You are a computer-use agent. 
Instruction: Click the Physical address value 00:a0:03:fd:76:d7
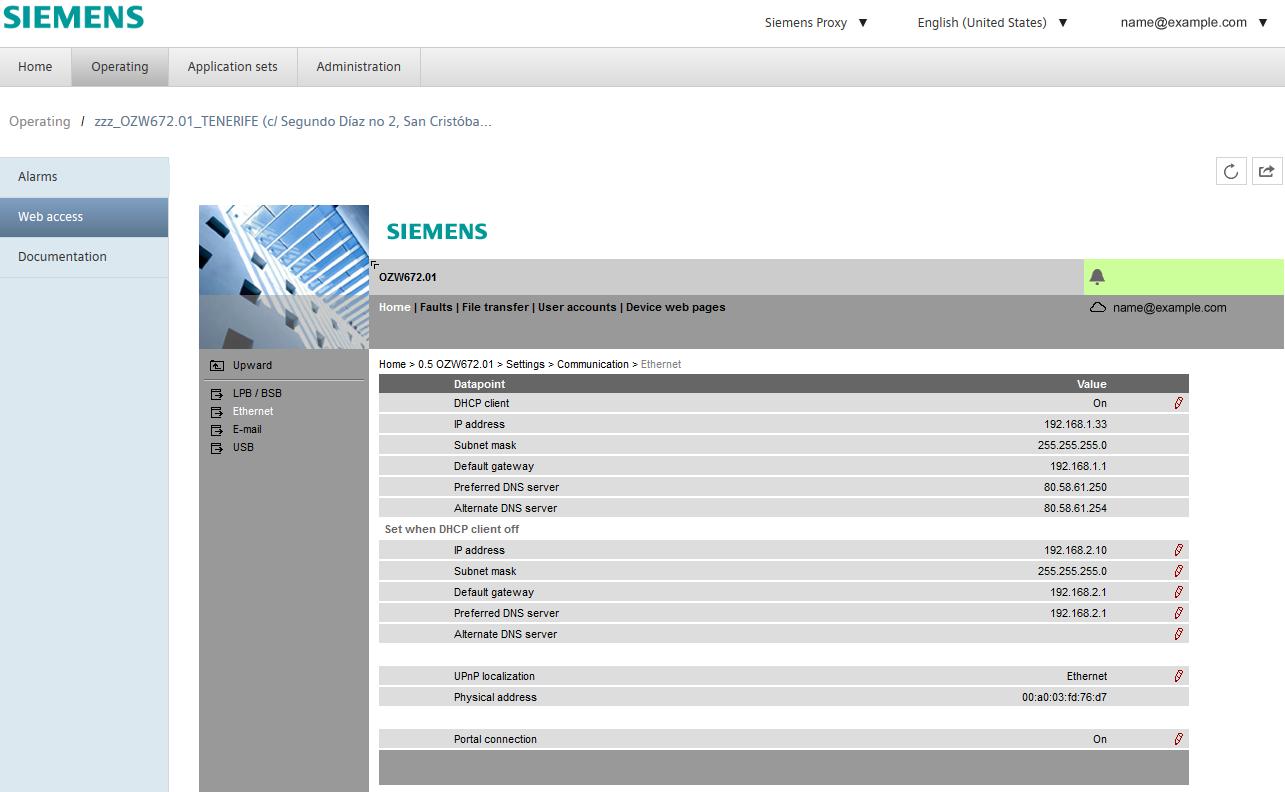1064,697
